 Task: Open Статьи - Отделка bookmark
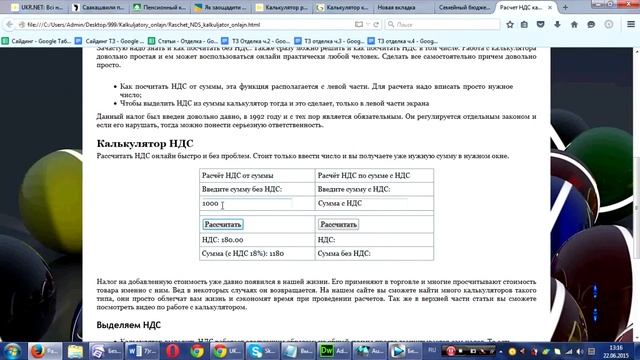point(183,41)
